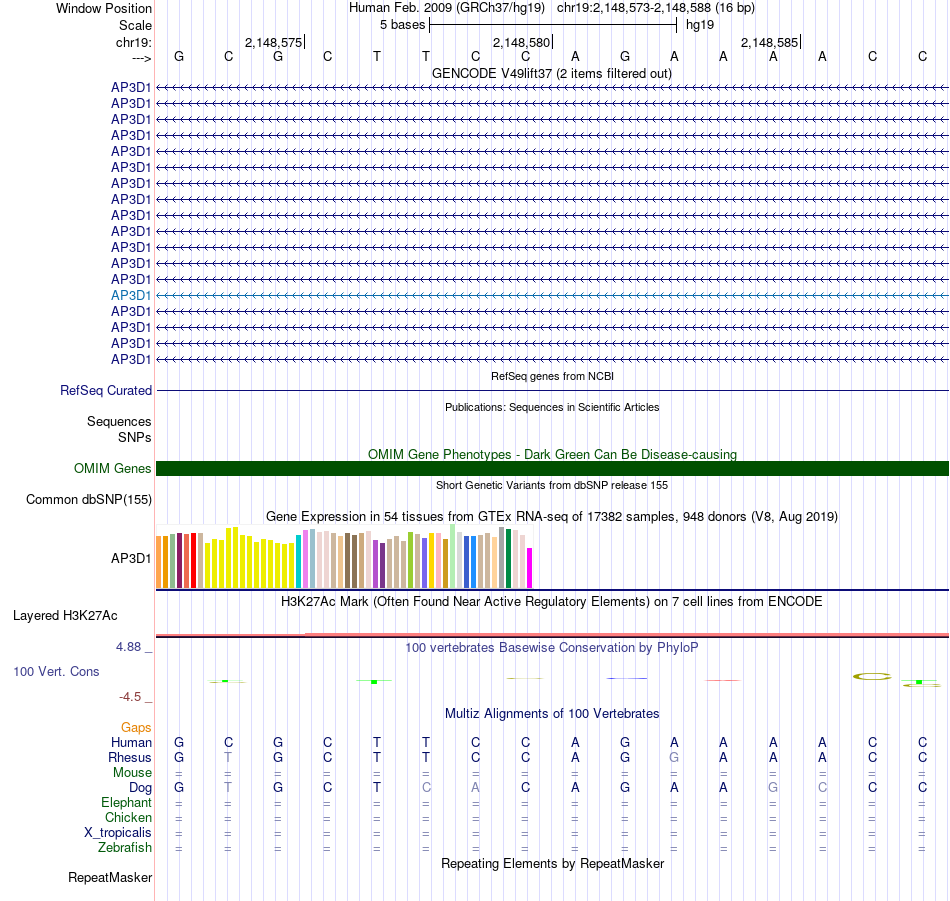
Task: Open the OMIM Gene Phenotypes track title
Action: tap(552, 454)
